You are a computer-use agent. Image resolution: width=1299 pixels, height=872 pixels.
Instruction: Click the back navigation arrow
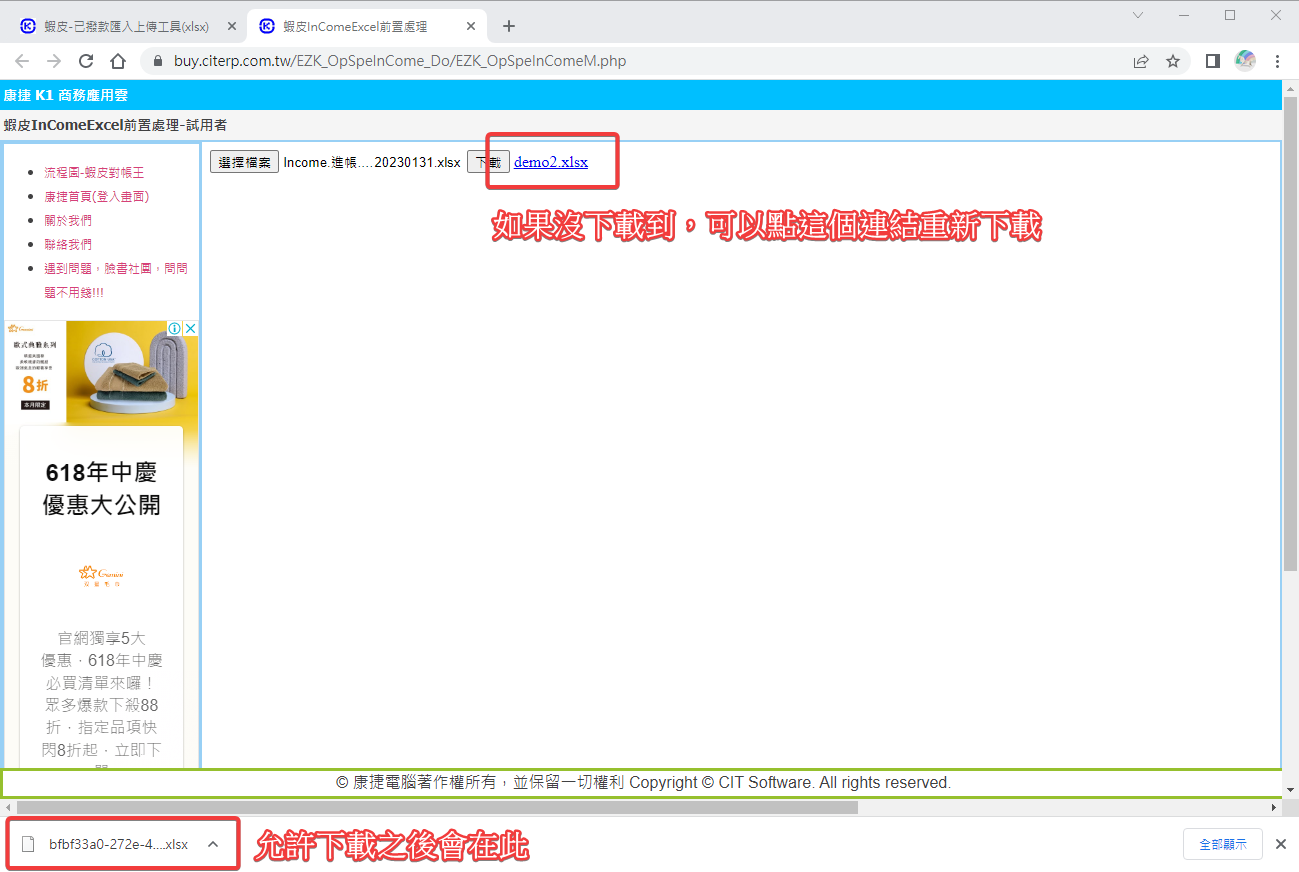pyautogui.click(x=22, y=61)
